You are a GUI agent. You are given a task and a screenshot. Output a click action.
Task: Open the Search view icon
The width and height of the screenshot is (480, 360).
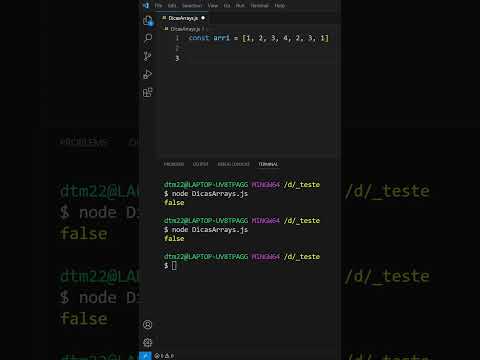(x=148, y=38)
